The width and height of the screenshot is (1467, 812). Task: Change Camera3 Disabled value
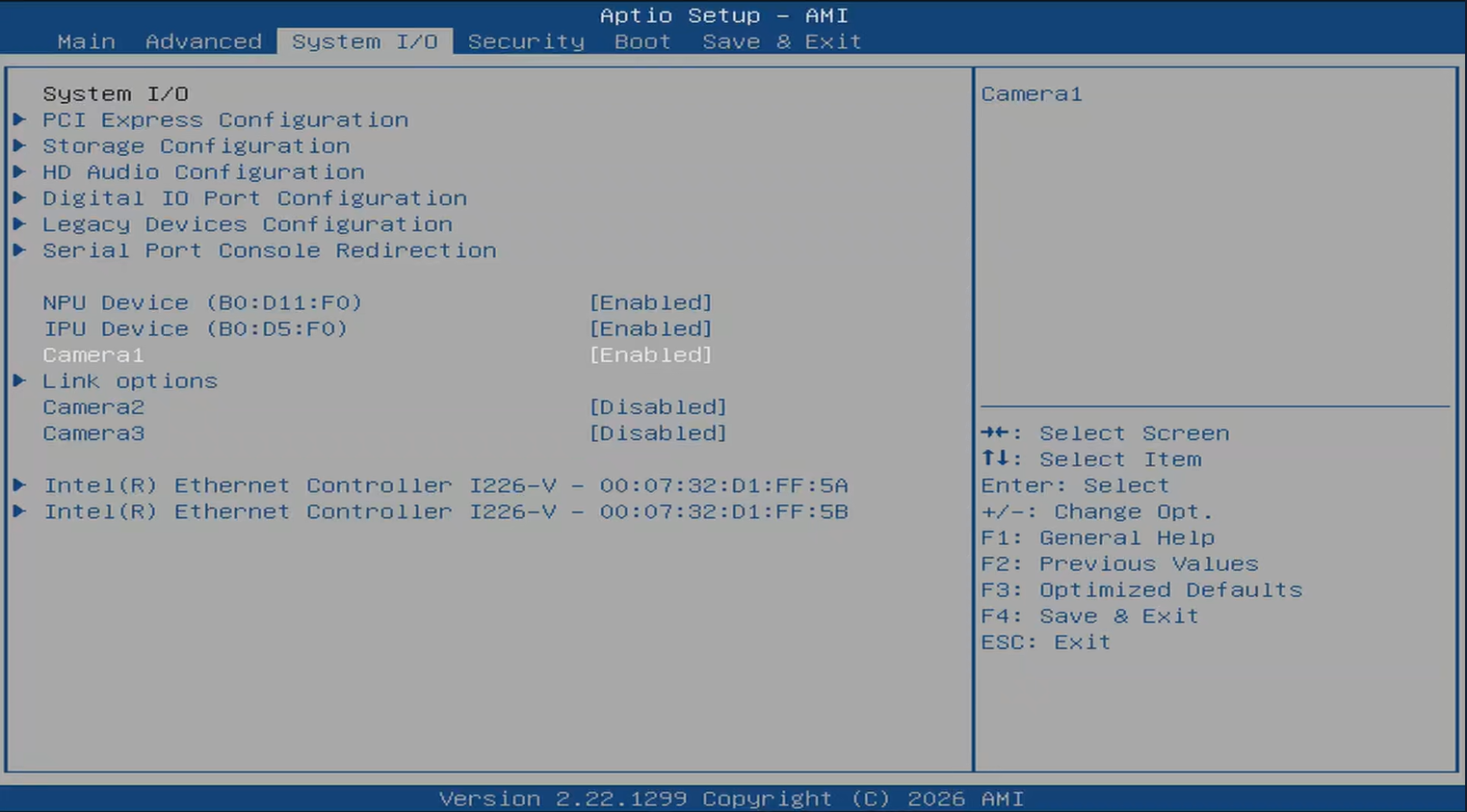pyautogui.click(x=658, y=432)
